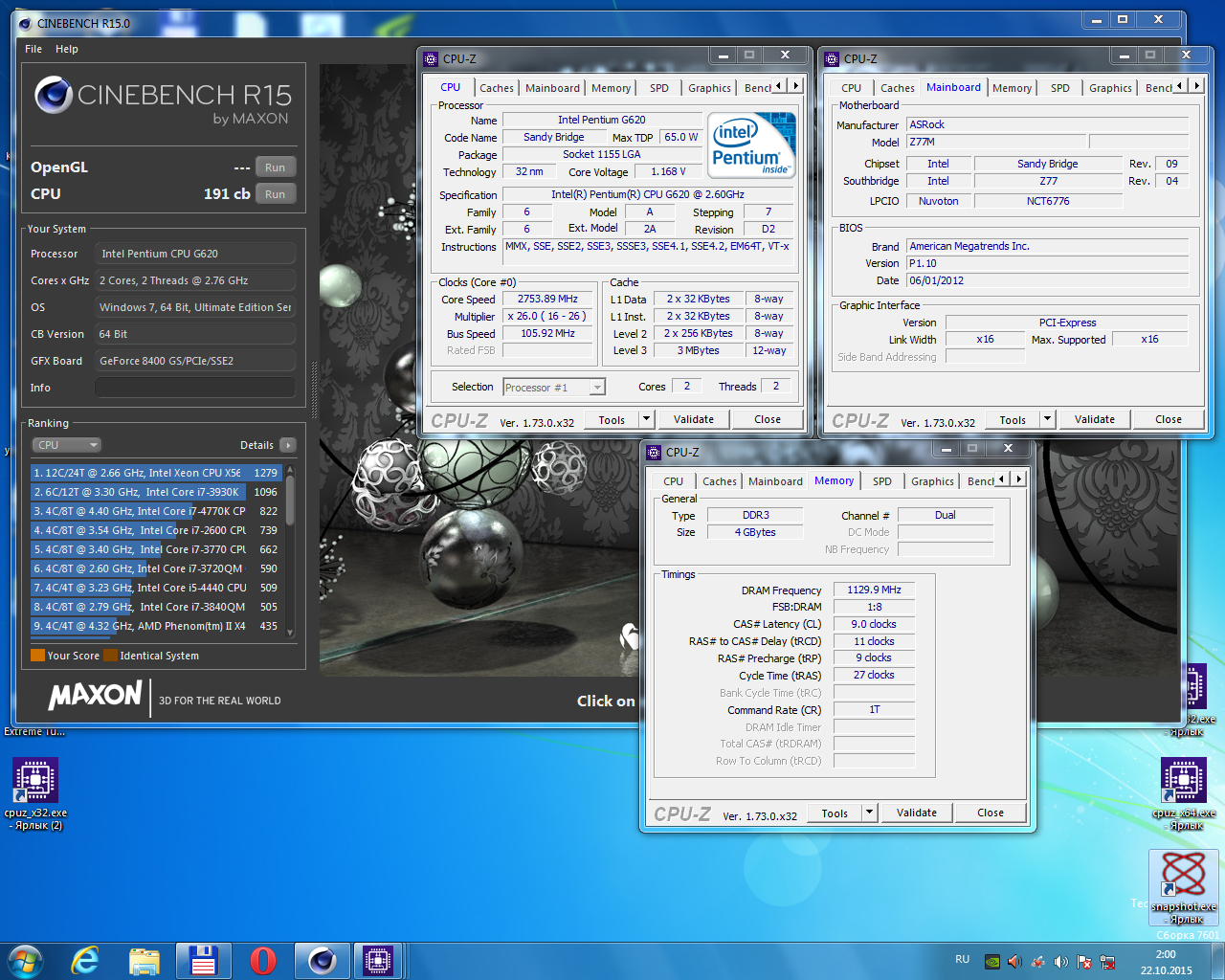Select the Core i5-4440 ranking row

155,588
